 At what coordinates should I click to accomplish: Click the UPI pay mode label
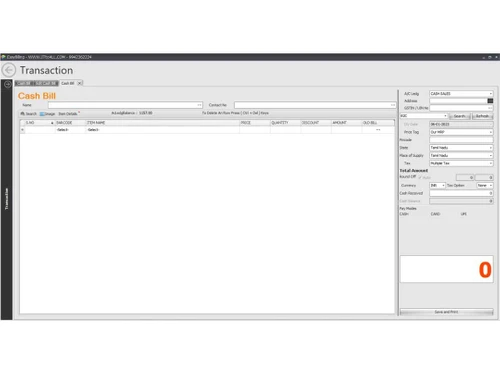pos(464,214)
